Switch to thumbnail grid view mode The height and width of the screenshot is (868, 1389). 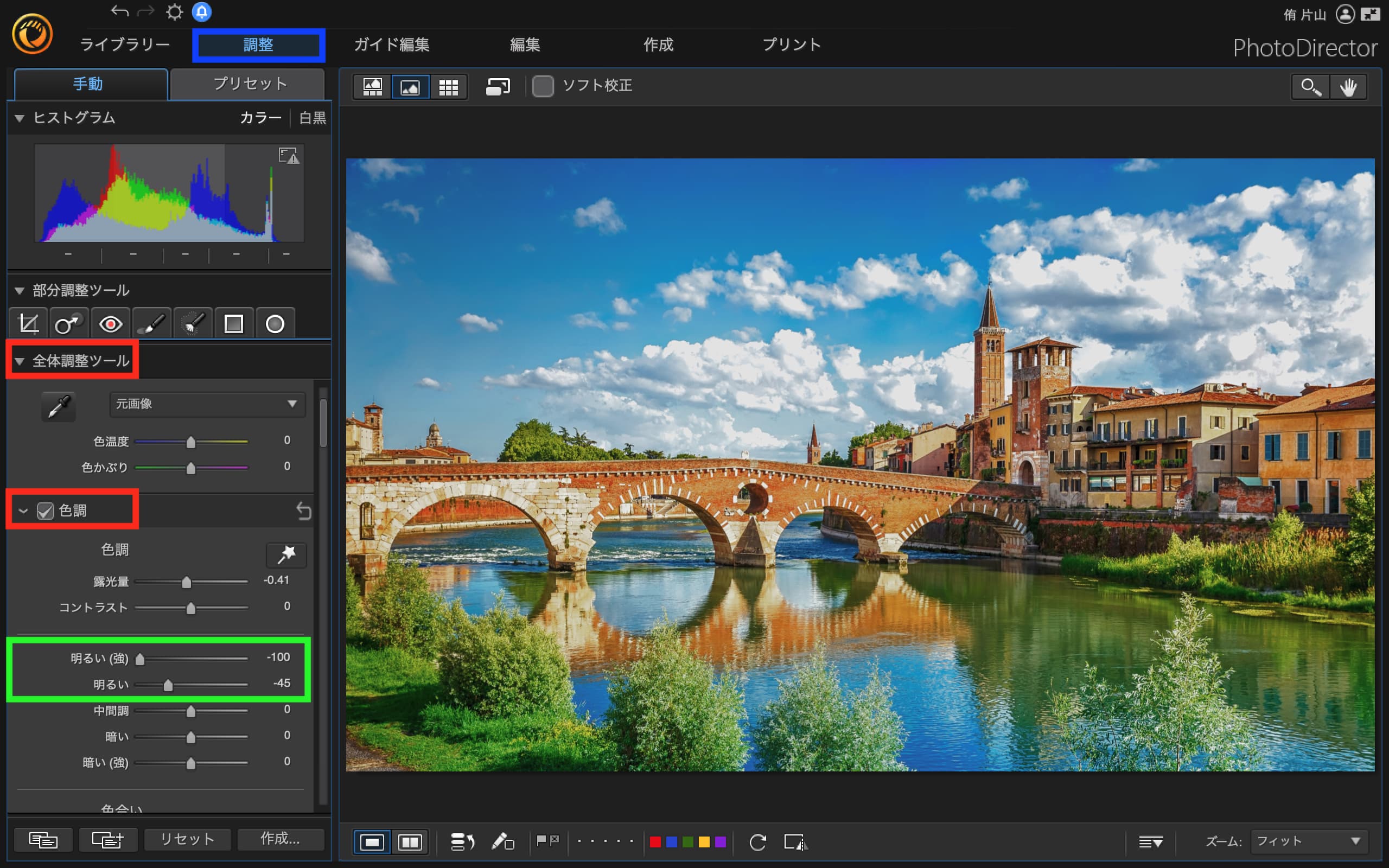(x=448, y=87)
